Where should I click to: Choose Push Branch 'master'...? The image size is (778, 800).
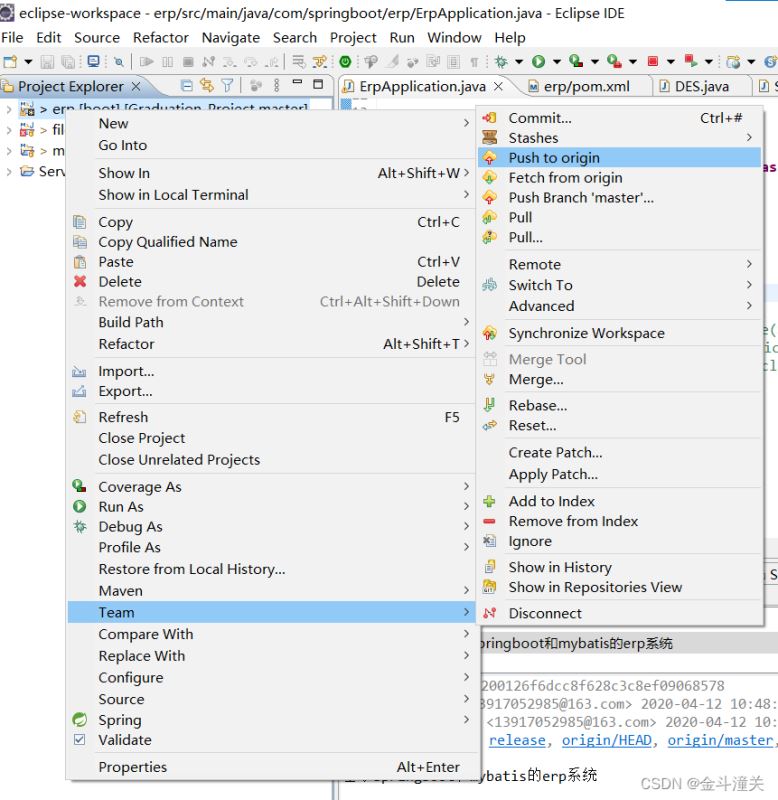coord(620,197)
